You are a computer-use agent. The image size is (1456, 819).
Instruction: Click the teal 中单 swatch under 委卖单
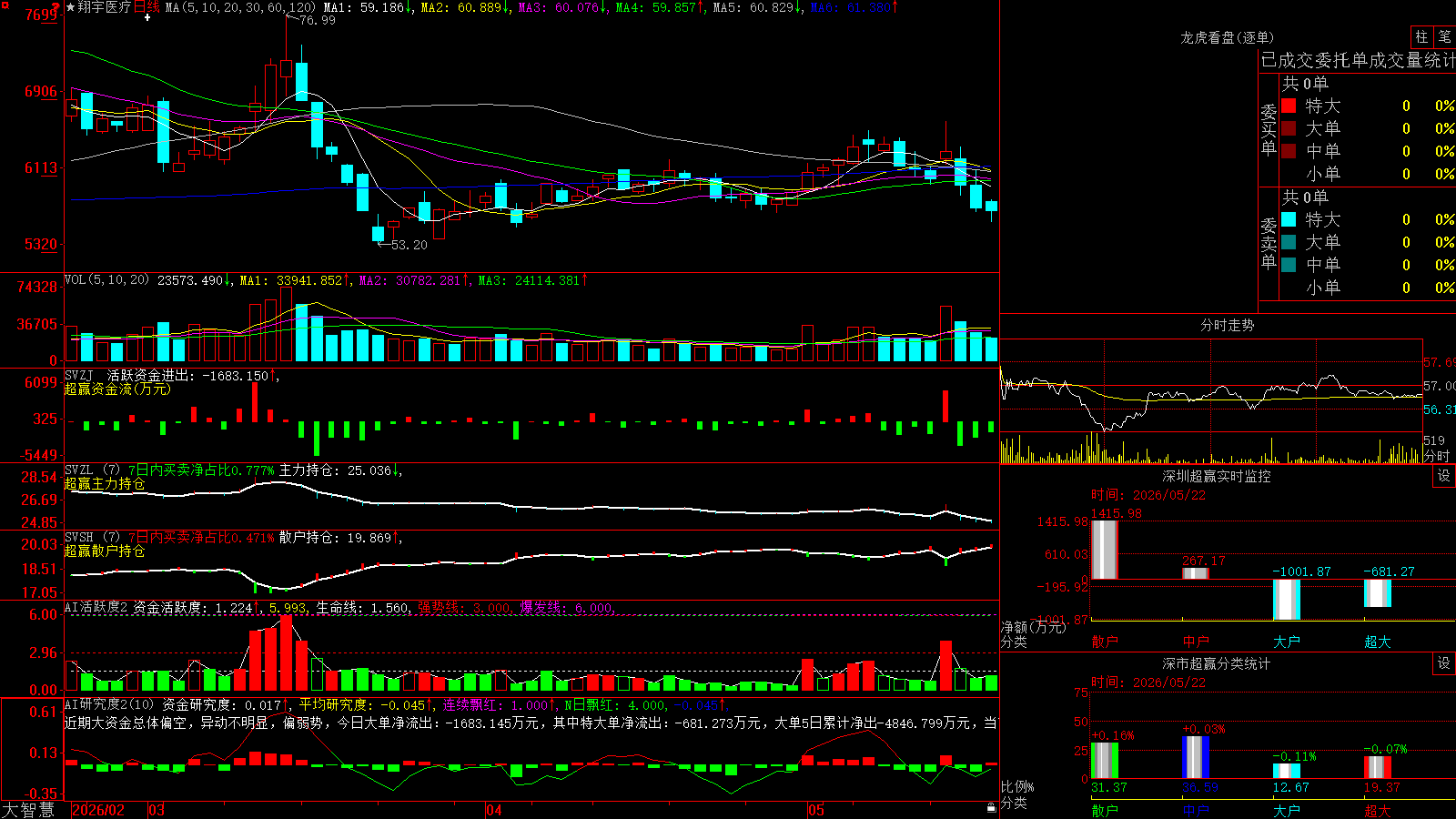point(1289,265)
